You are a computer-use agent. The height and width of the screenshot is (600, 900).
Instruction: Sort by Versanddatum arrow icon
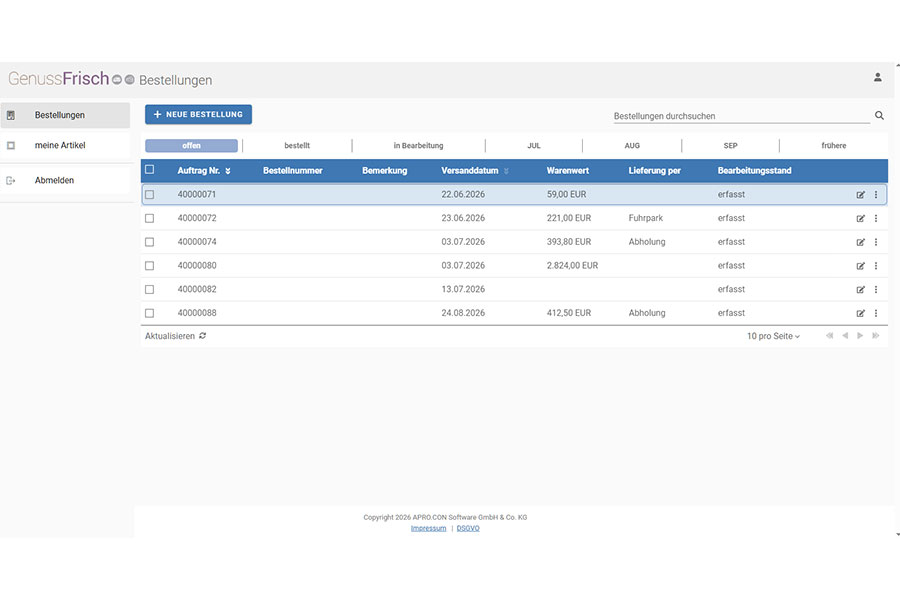click(506, 171)
